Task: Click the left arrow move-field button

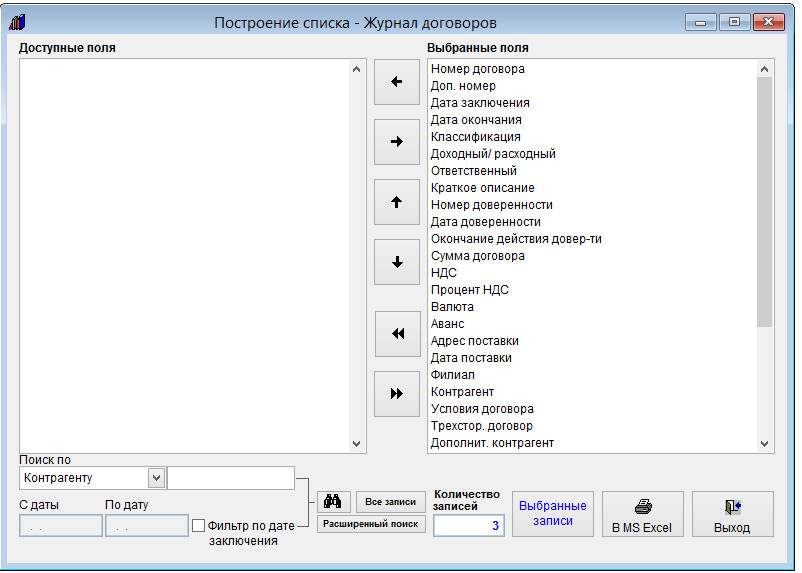Action: tap(396, 82)
